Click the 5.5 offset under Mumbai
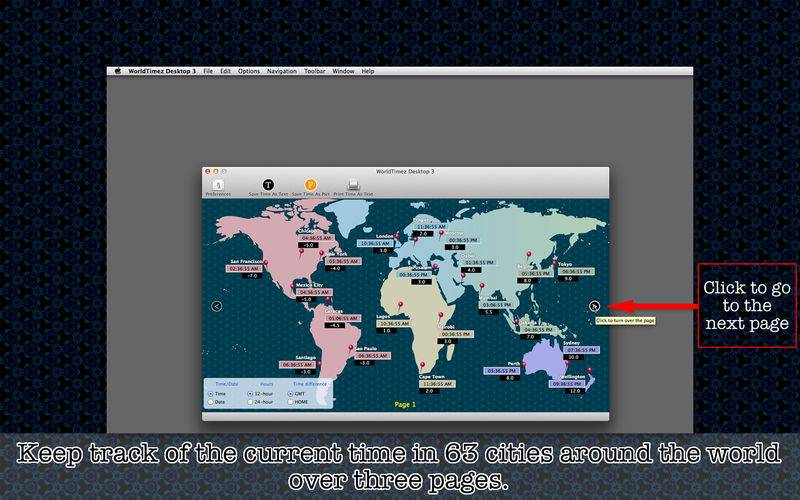 point(488,312)
